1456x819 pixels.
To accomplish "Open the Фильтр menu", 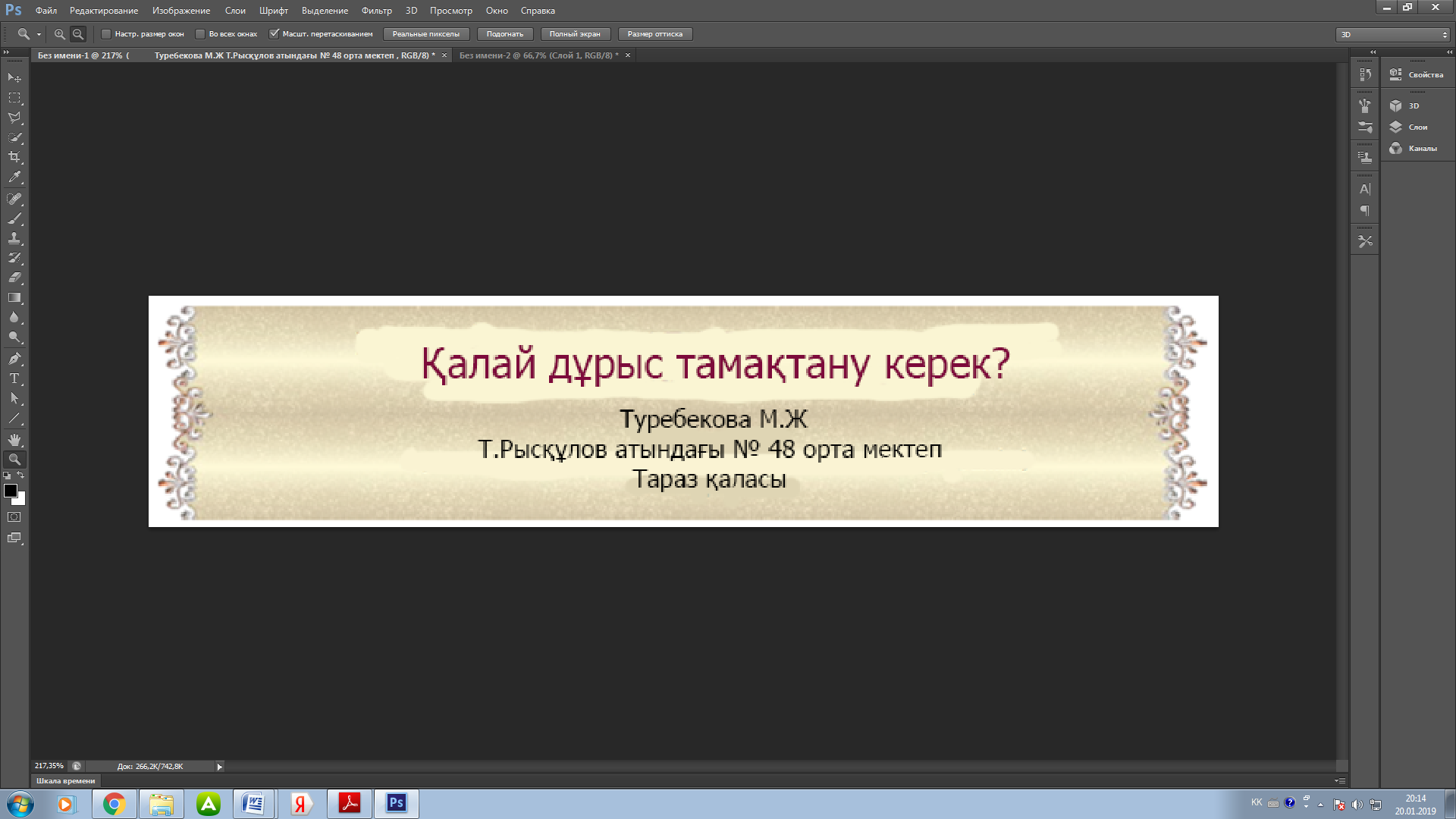I will (x=376, y=11).
